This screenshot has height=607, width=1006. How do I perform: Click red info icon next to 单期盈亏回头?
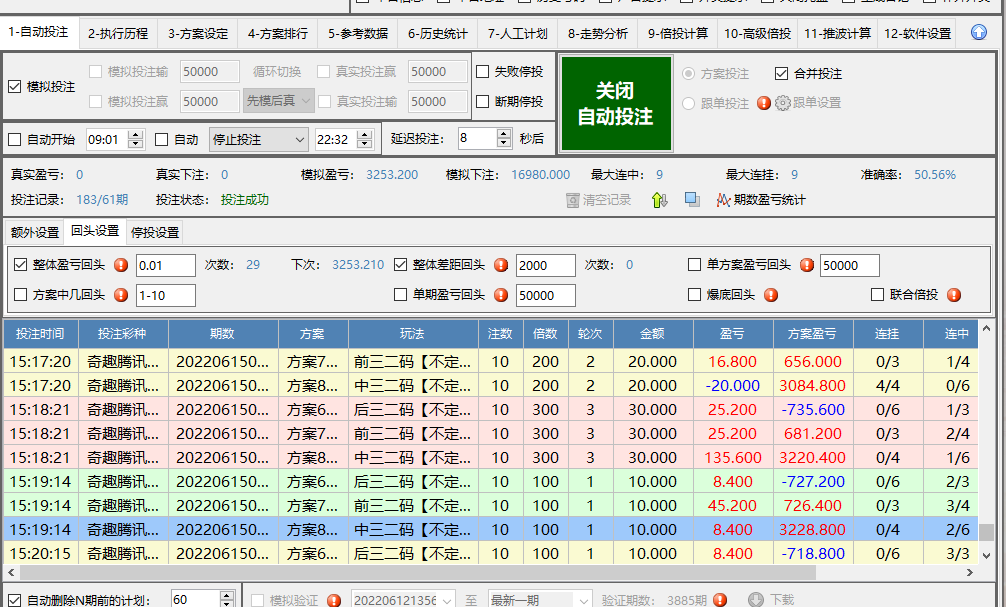(501, 295)
